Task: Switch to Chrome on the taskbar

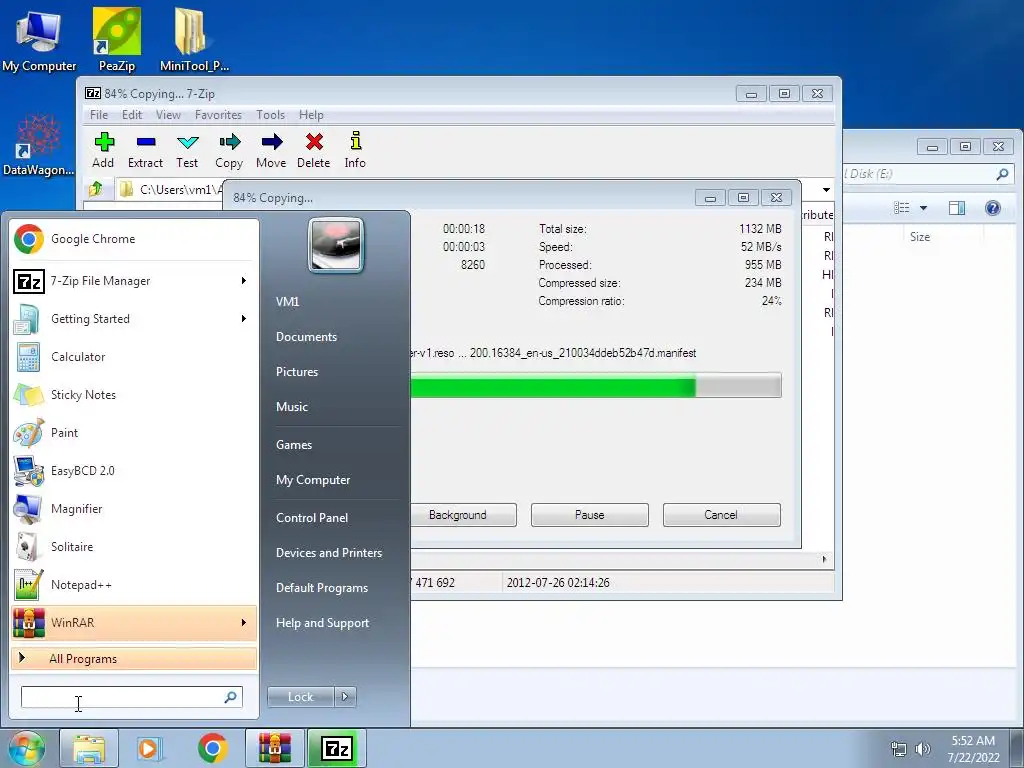Action: point(212,748)
